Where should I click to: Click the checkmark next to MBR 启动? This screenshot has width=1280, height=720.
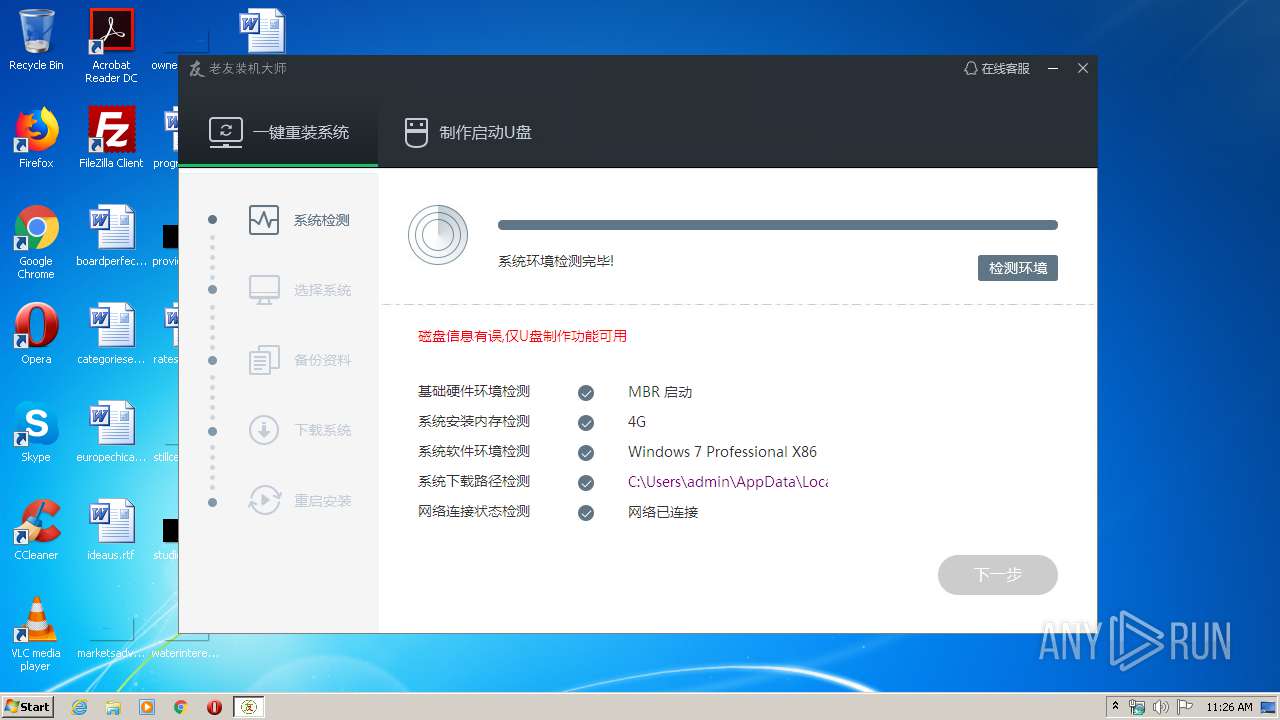click(x=586, y=393)
